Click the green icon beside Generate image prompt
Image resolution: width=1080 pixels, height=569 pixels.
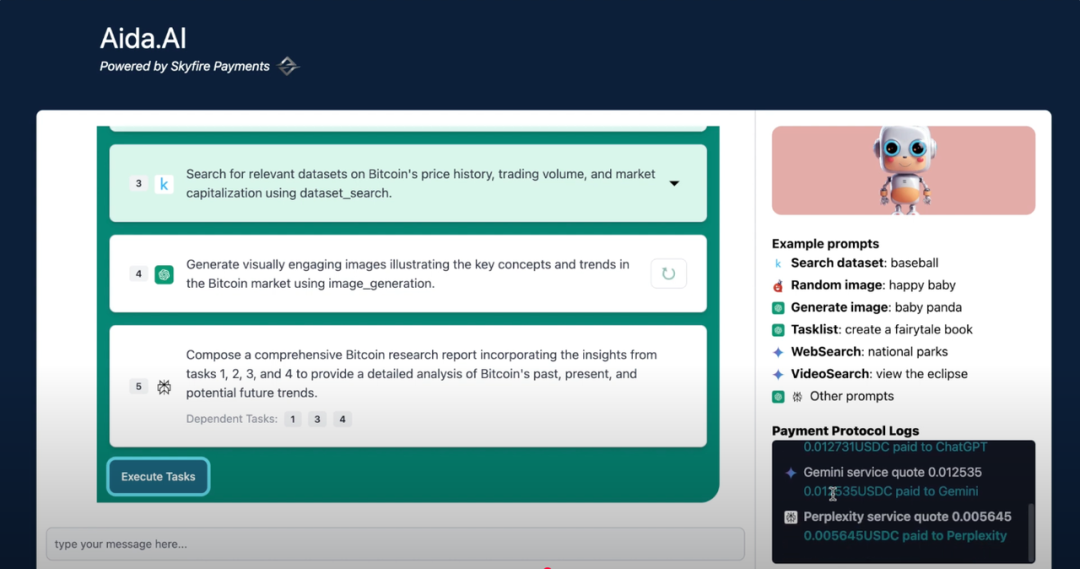click(x=778, y=308)
